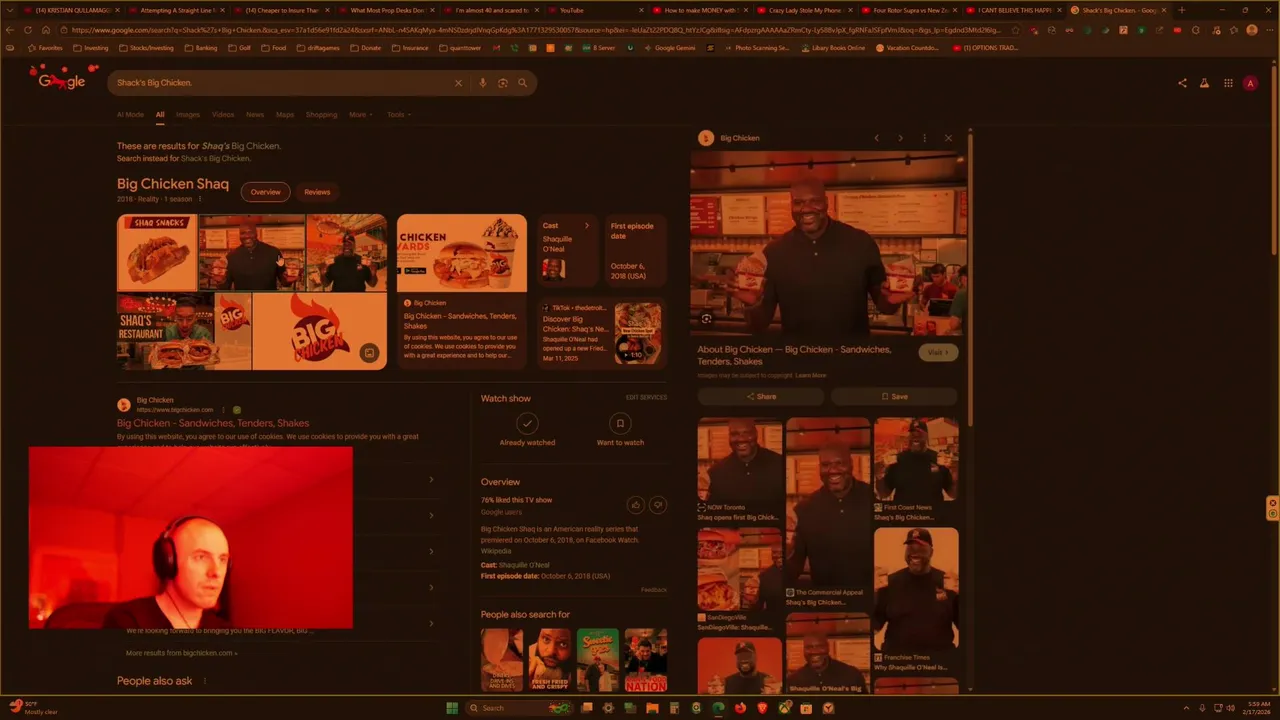Click the Share button in the image panel

click(760, 397)
